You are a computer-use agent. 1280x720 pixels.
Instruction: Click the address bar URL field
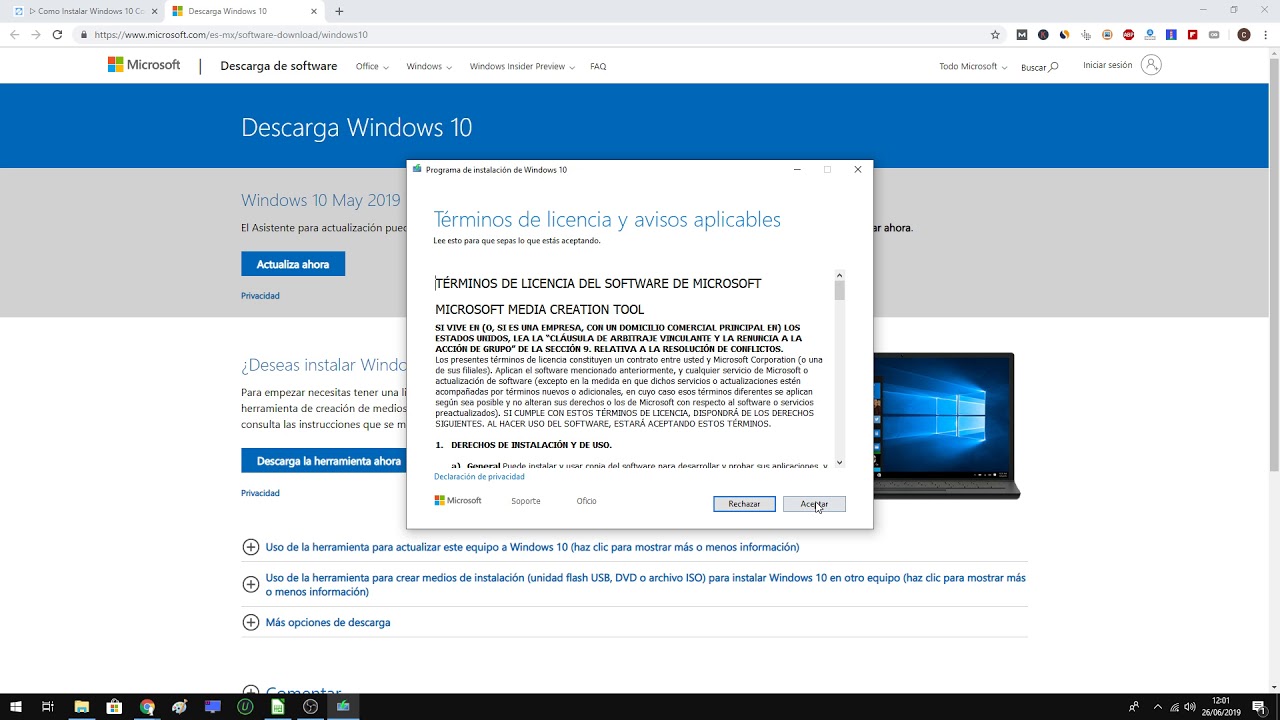pos(540,34)
